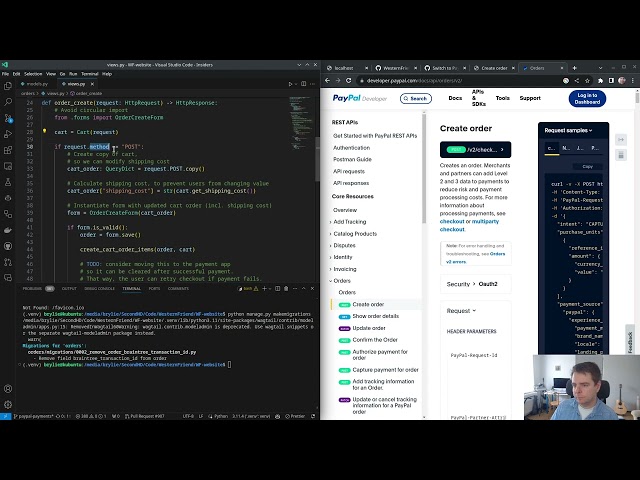
Task: Open editor More Actions ellipsis menu
Action: coord(313,84)
